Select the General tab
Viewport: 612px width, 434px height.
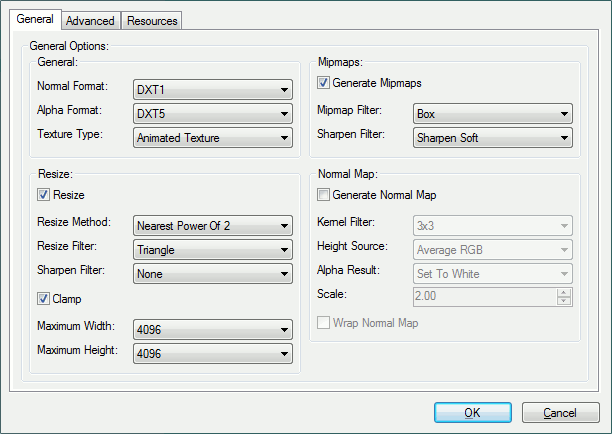35,20
